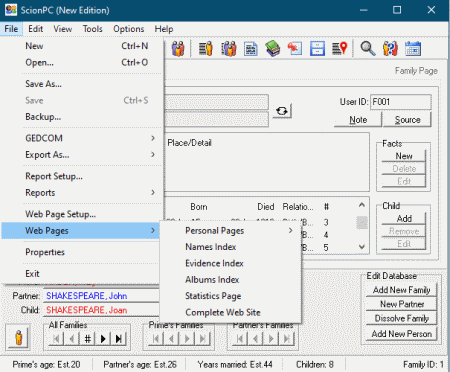Click the User ID field F001
Image resolution: width=450 pixels, height=372 pixels.
[x=401, y=102]
